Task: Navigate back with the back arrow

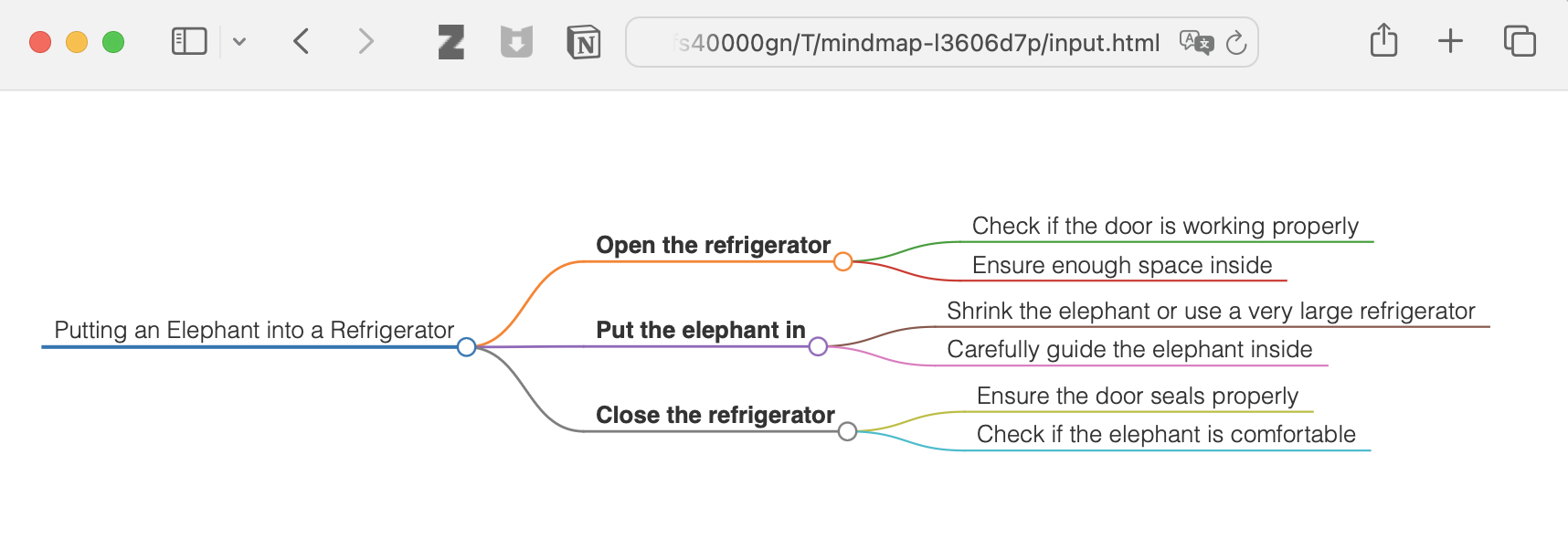Action: click(x=301, y=41)
